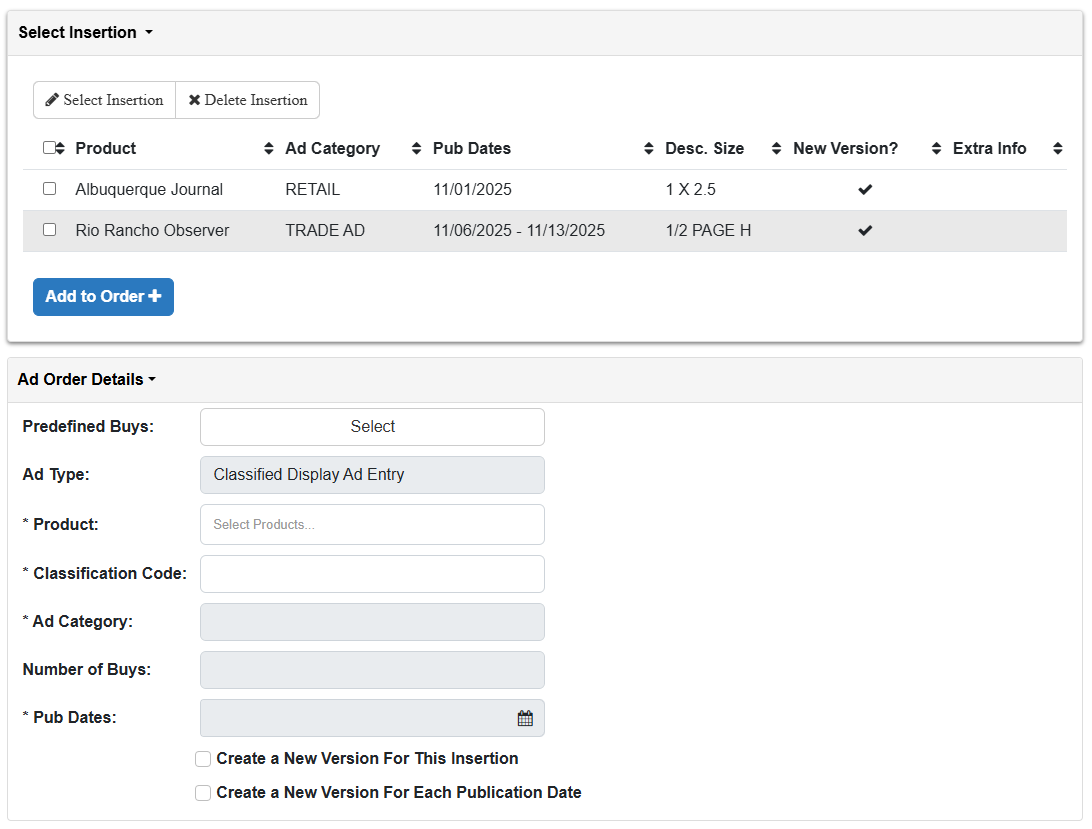Open the Predefined Buys Select dropdown
This screenshot has width=1092, height=829.
pyautogui.click(x=372, y=426)
